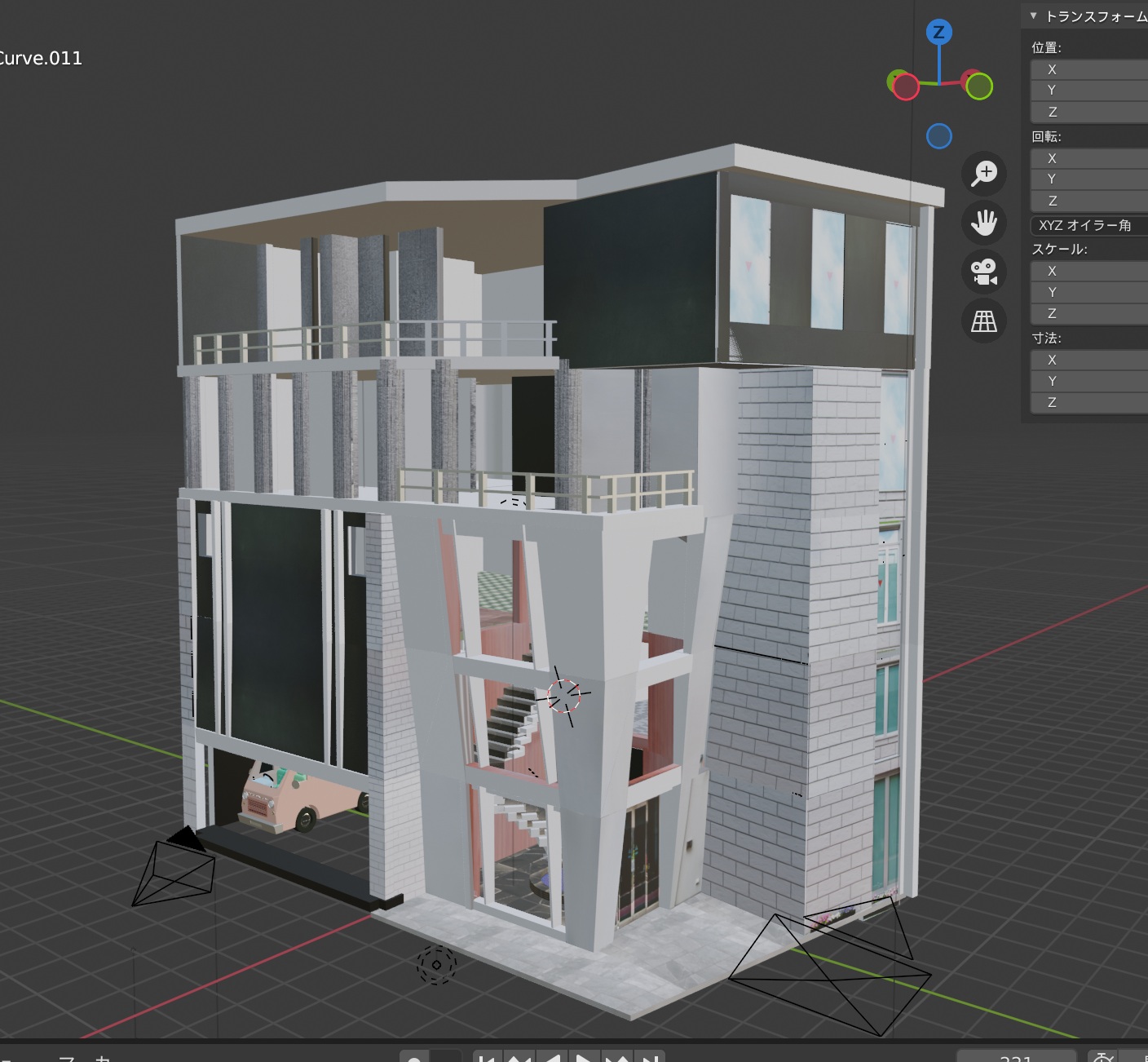Click the 回転 Y field

pos(1089,179)
